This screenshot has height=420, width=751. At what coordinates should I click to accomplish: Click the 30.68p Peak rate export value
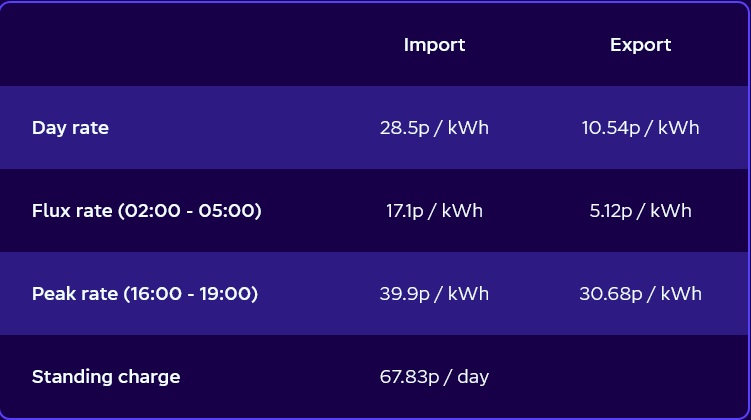(x=640, y=294)
